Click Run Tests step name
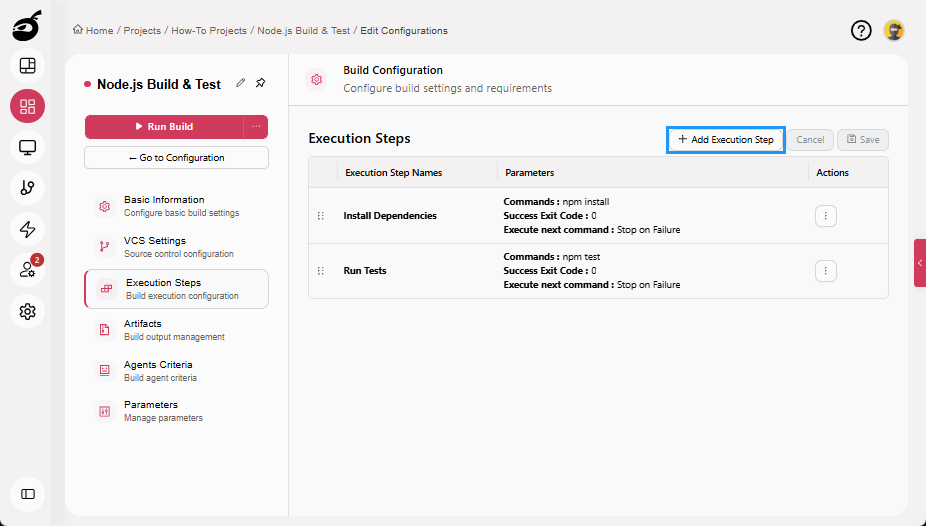Image resolution: width=926 pixels, height=526 pixels. [365, 270]
